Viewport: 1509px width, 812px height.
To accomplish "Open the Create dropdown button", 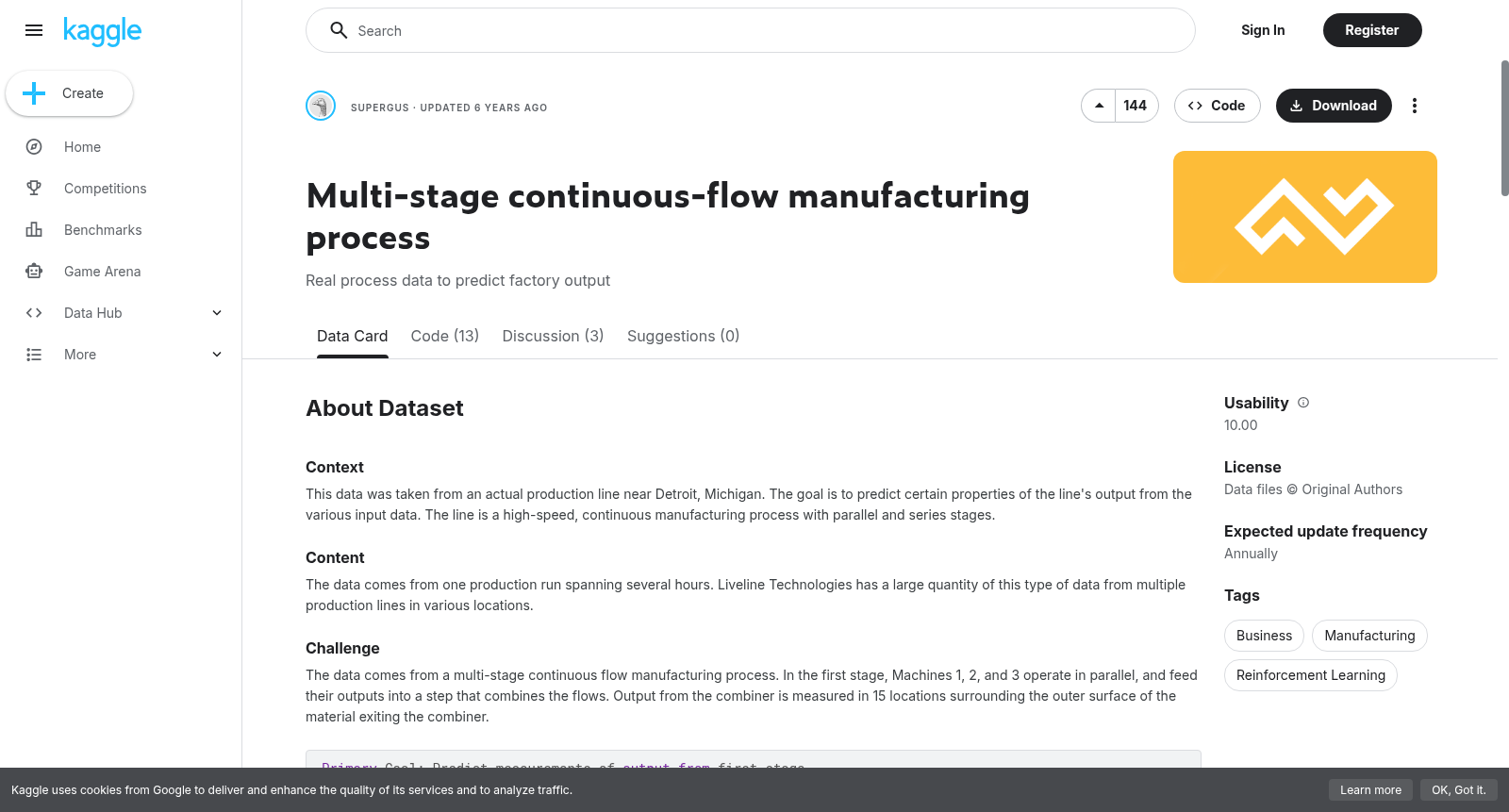I will coord(70,93).
